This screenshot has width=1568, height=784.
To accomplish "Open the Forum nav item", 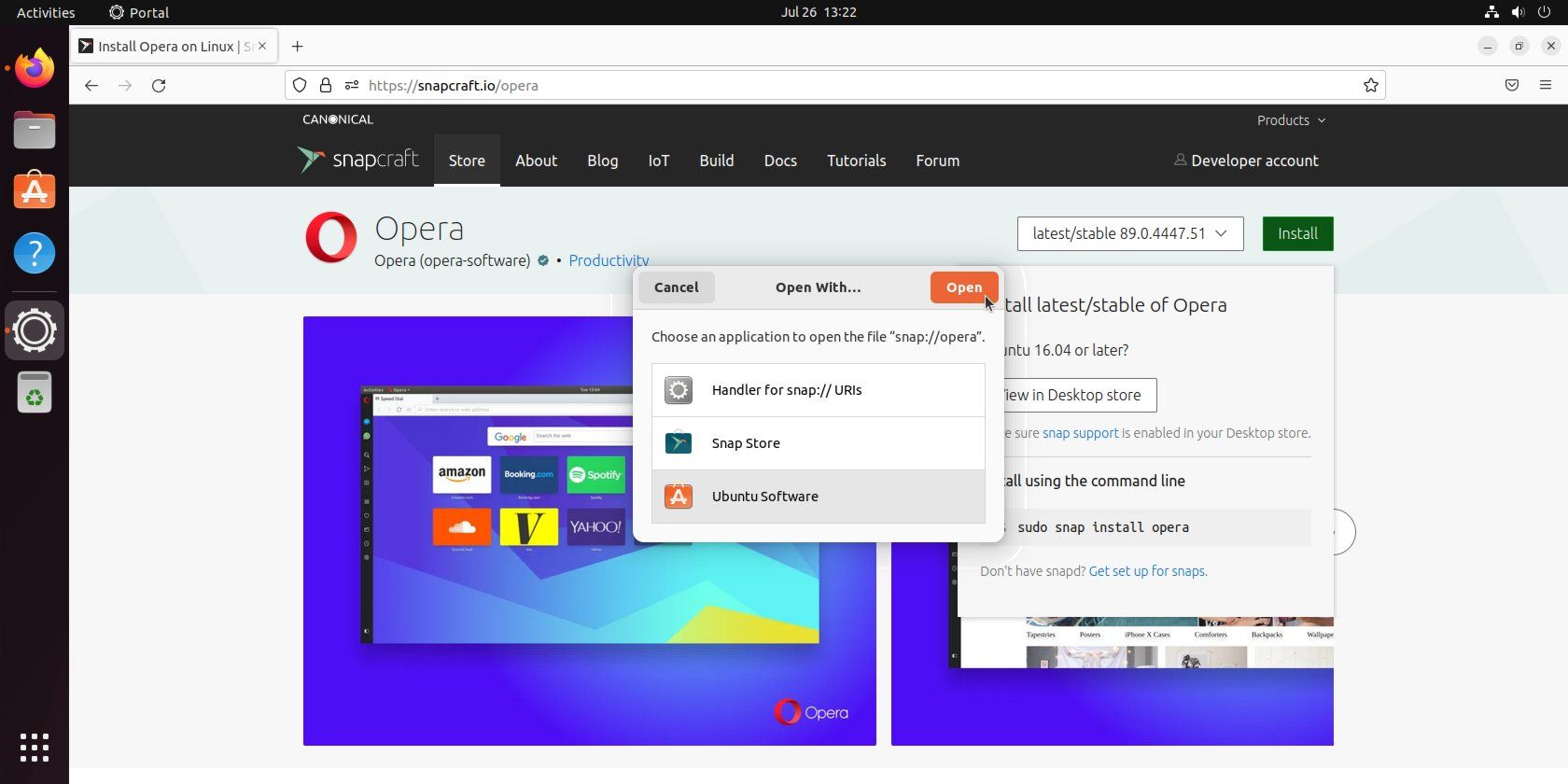I will pyautogui.click(x=938, y=161).
